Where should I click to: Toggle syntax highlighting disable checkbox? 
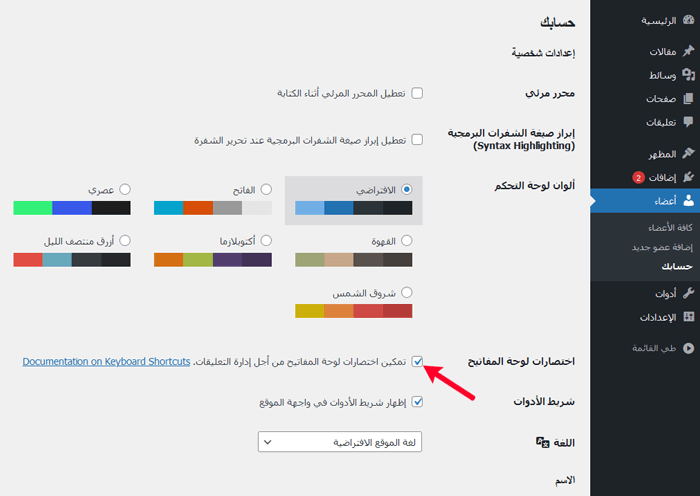tap(417, 140)
